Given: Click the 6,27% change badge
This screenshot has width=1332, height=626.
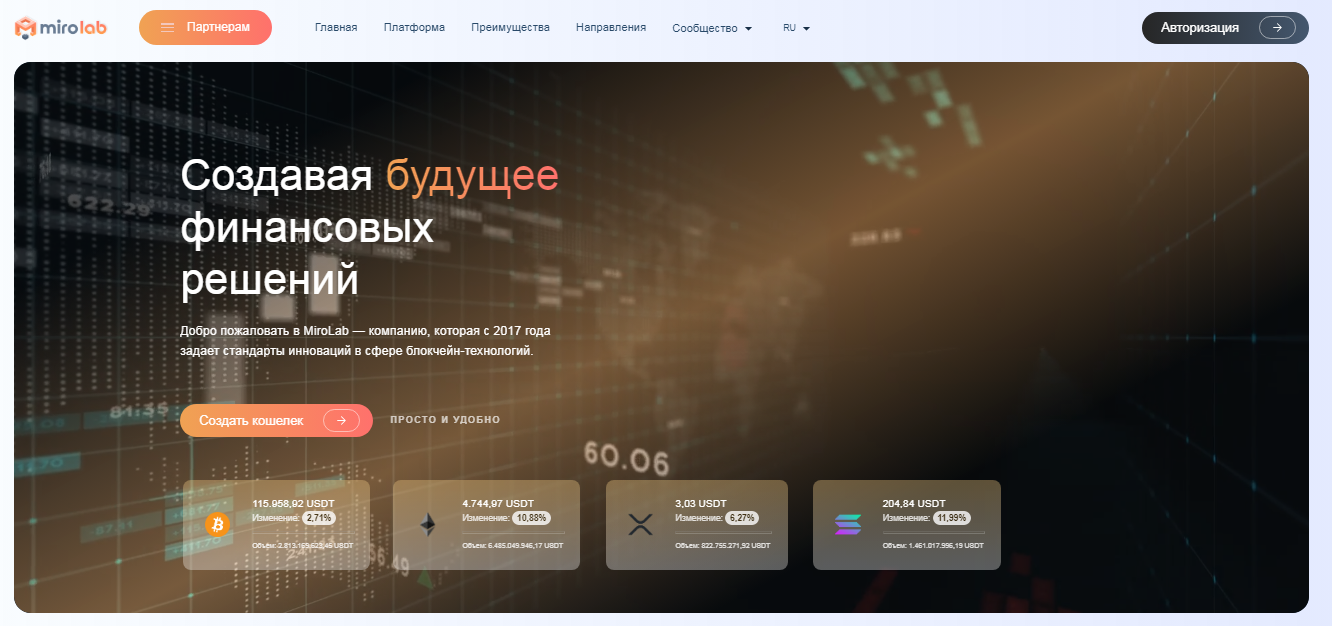Looking at the screenshot, I should [x=741, y=518].
